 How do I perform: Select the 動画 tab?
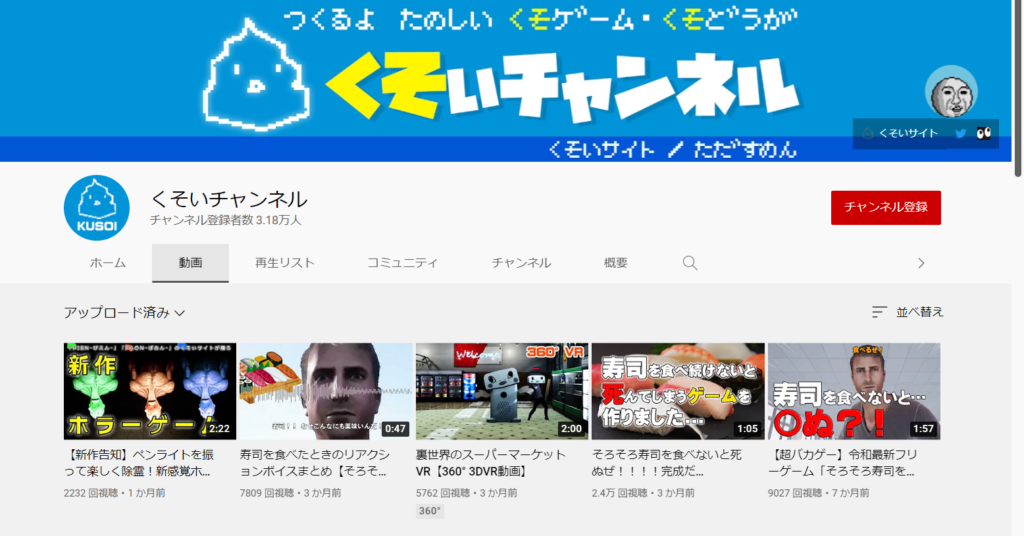190,263
